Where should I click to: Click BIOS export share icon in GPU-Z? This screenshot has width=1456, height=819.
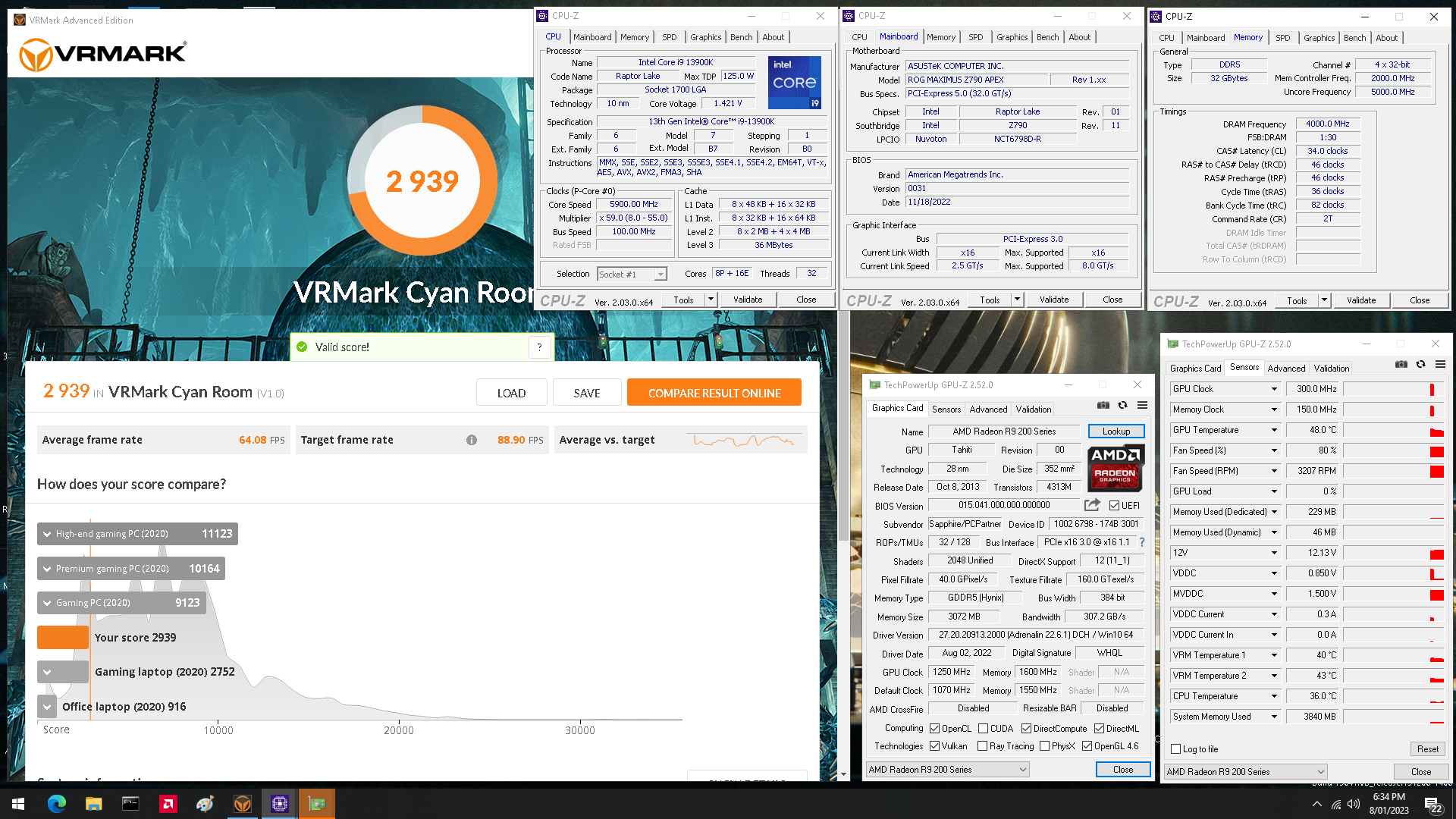pyautogui.click(x=1092, y=505)
